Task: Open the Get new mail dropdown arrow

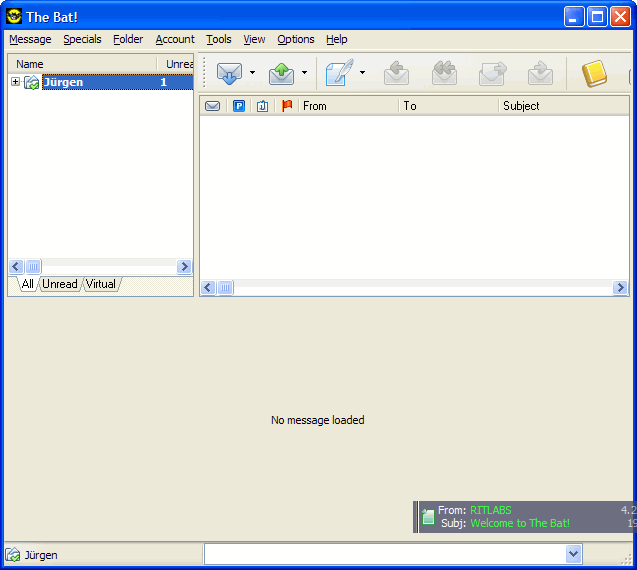Action: [x=252, y=73]
